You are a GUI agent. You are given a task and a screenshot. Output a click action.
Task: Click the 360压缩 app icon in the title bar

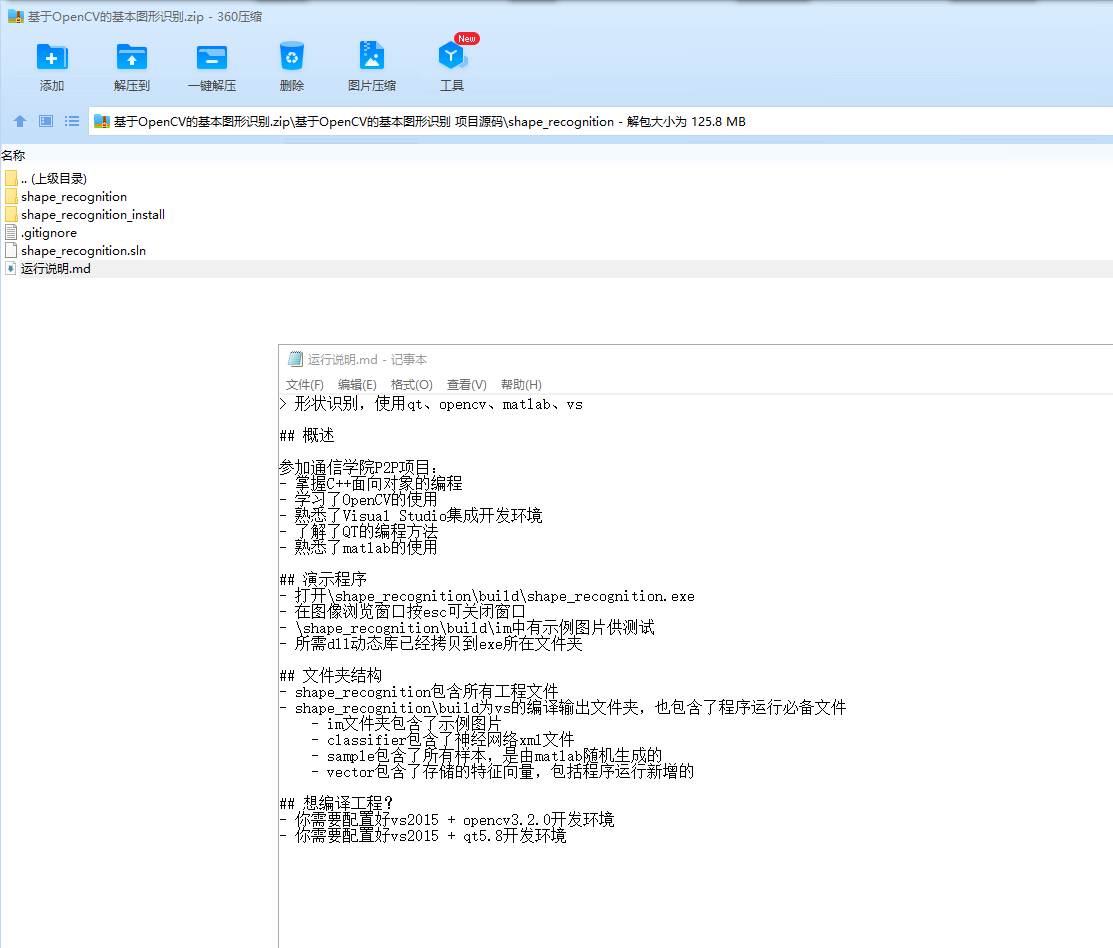[16, 16]
